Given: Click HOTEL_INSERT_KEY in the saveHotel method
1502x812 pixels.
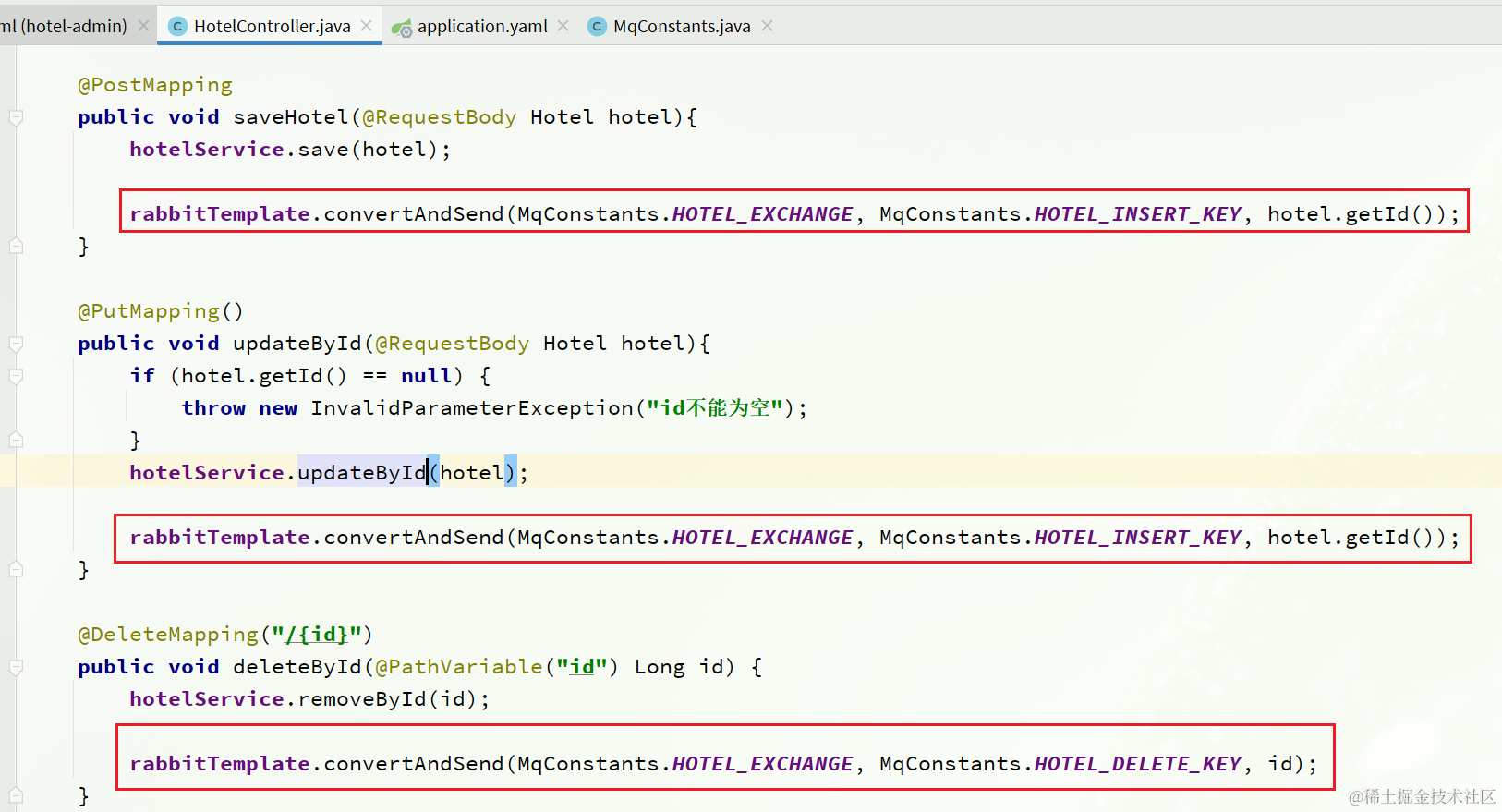Looking at the screenshot, I should [x=1137, y=214].
